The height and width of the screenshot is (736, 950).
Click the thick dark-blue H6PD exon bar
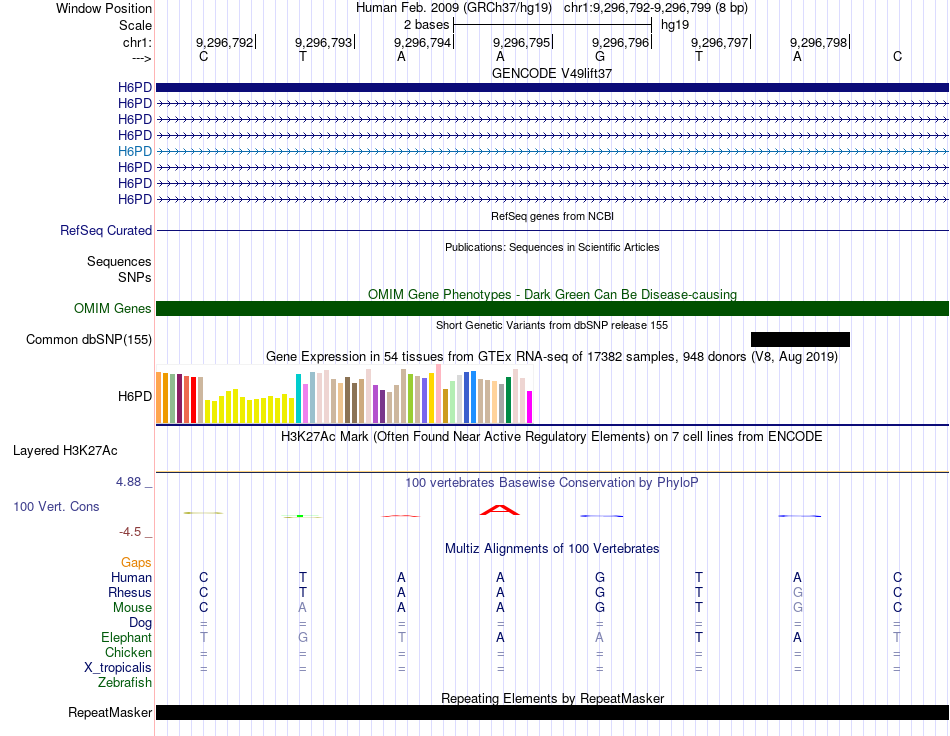tap(552, 87)
